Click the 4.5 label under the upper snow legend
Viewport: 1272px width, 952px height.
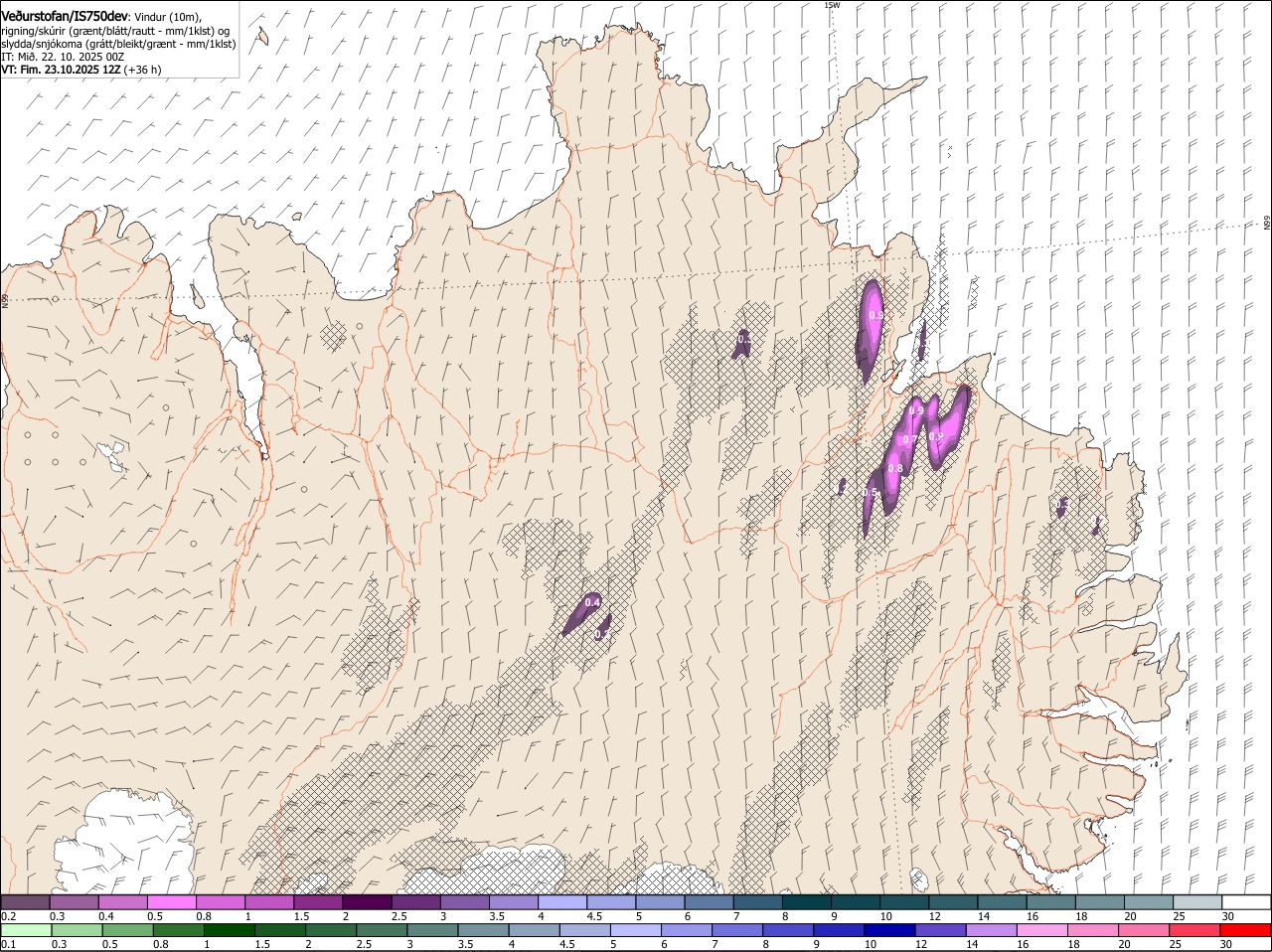594,915
